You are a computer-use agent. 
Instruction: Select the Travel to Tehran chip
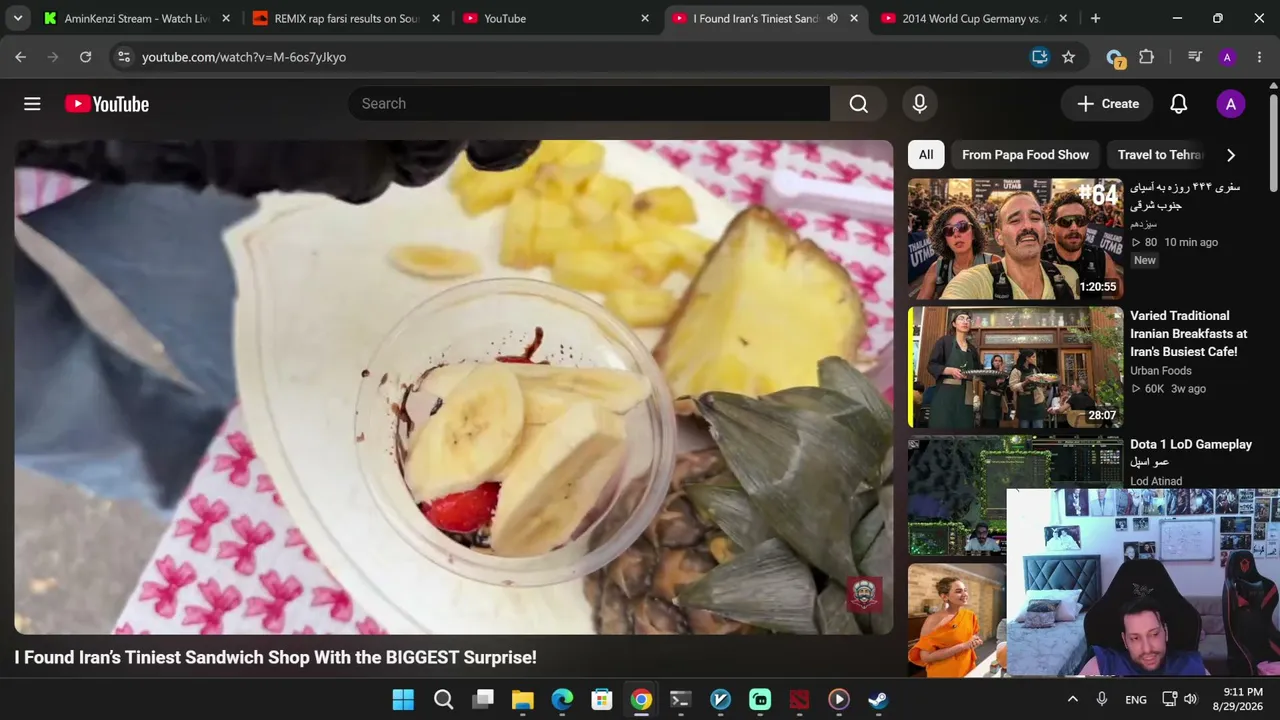click(1160, 155)
